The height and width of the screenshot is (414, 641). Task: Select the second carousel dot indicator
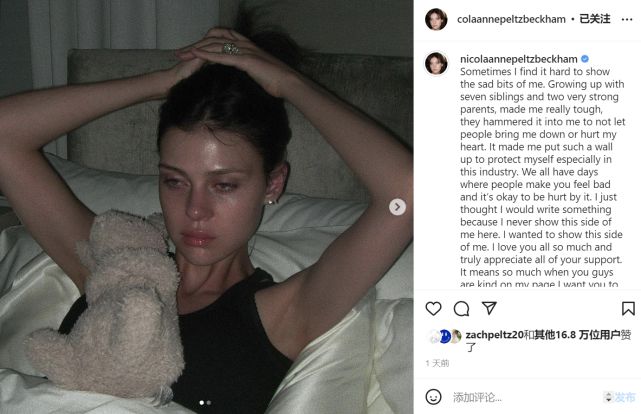pos(209,403)
